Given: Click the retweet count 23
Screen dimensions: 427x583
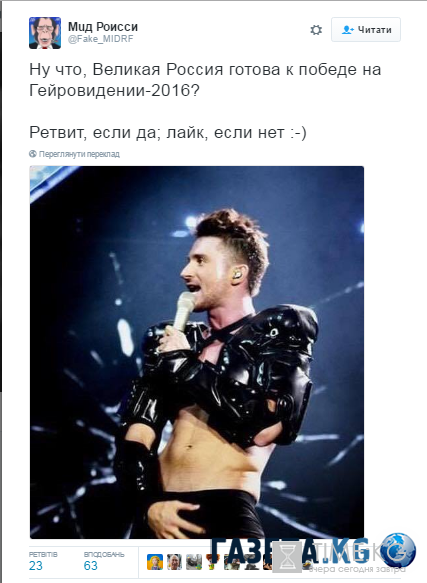Looking at the screenshot, I should click(x=36, y=566).
